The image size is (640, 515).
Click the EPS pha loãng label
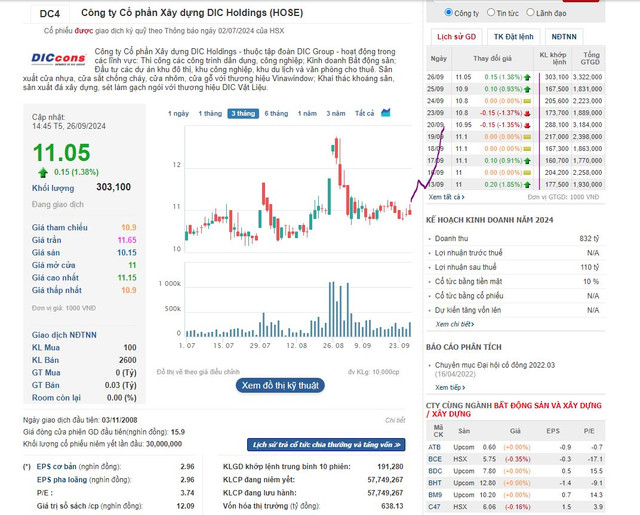62,479
